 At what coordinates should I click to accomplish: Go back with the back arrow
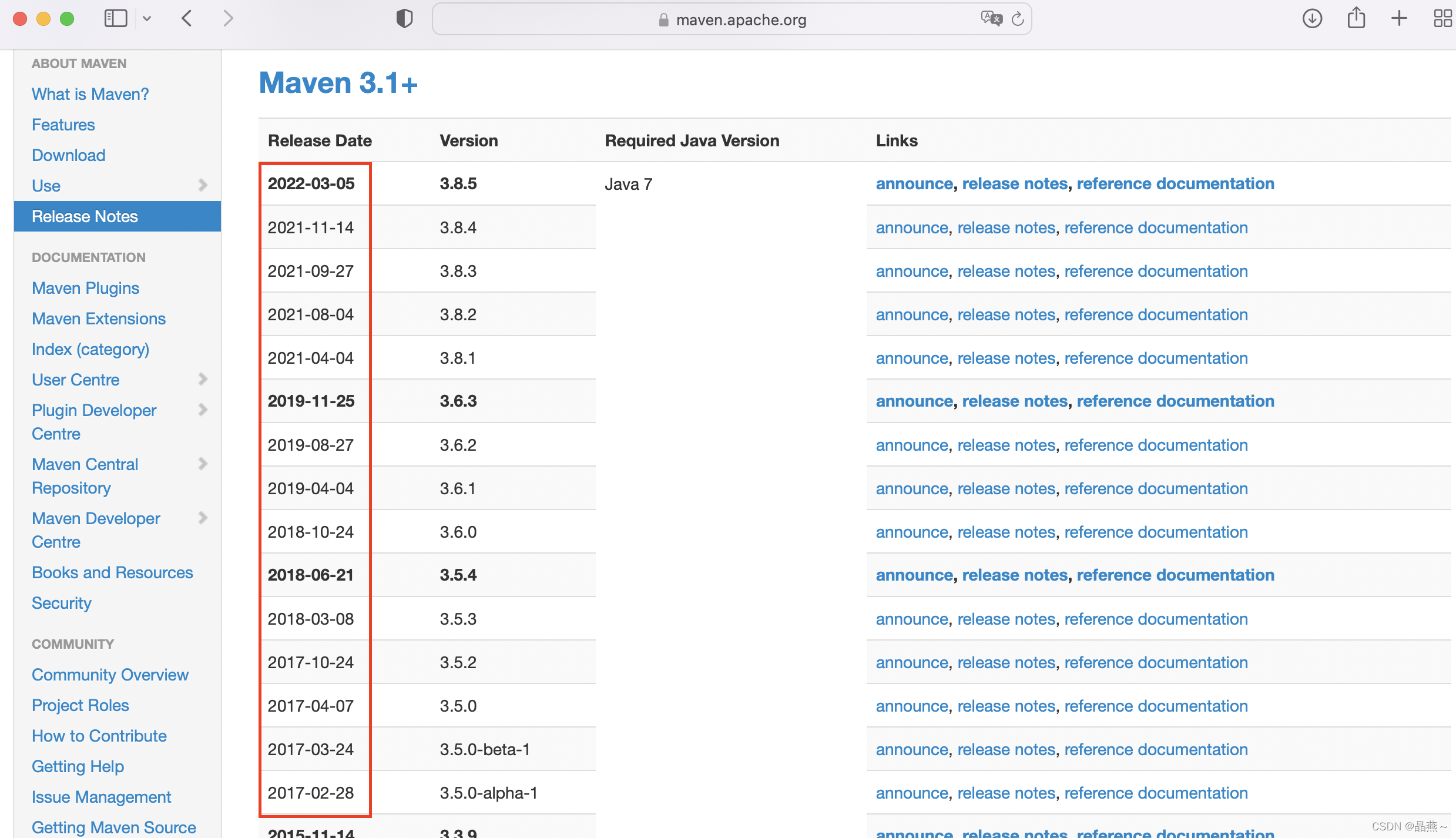point(187,19)
